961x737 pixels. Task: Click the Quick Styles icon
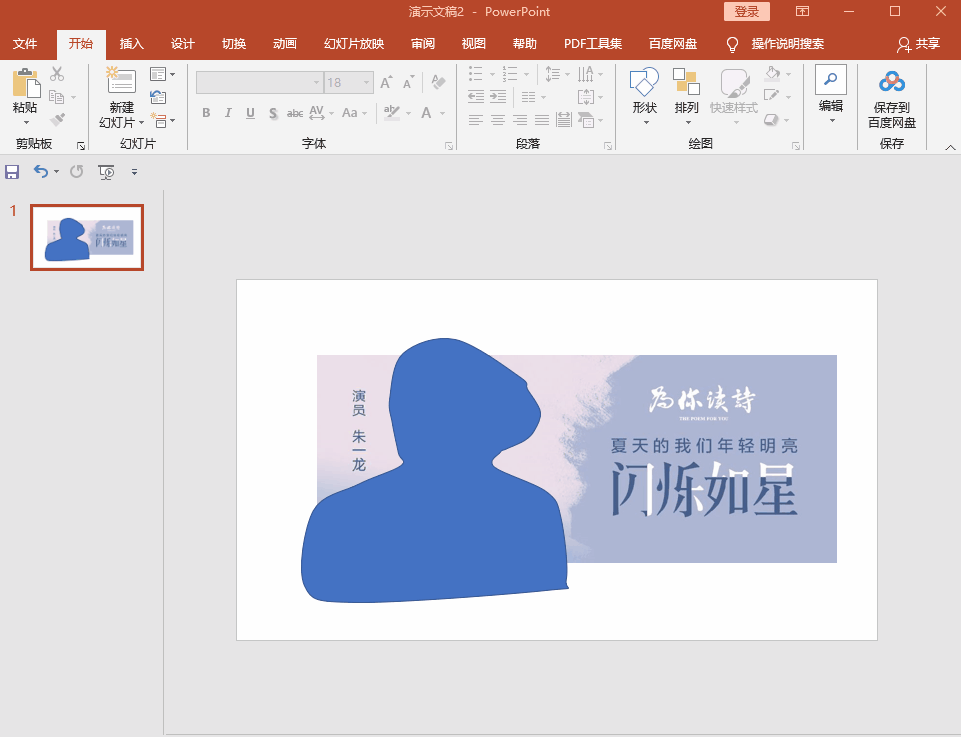coord(734,83)
